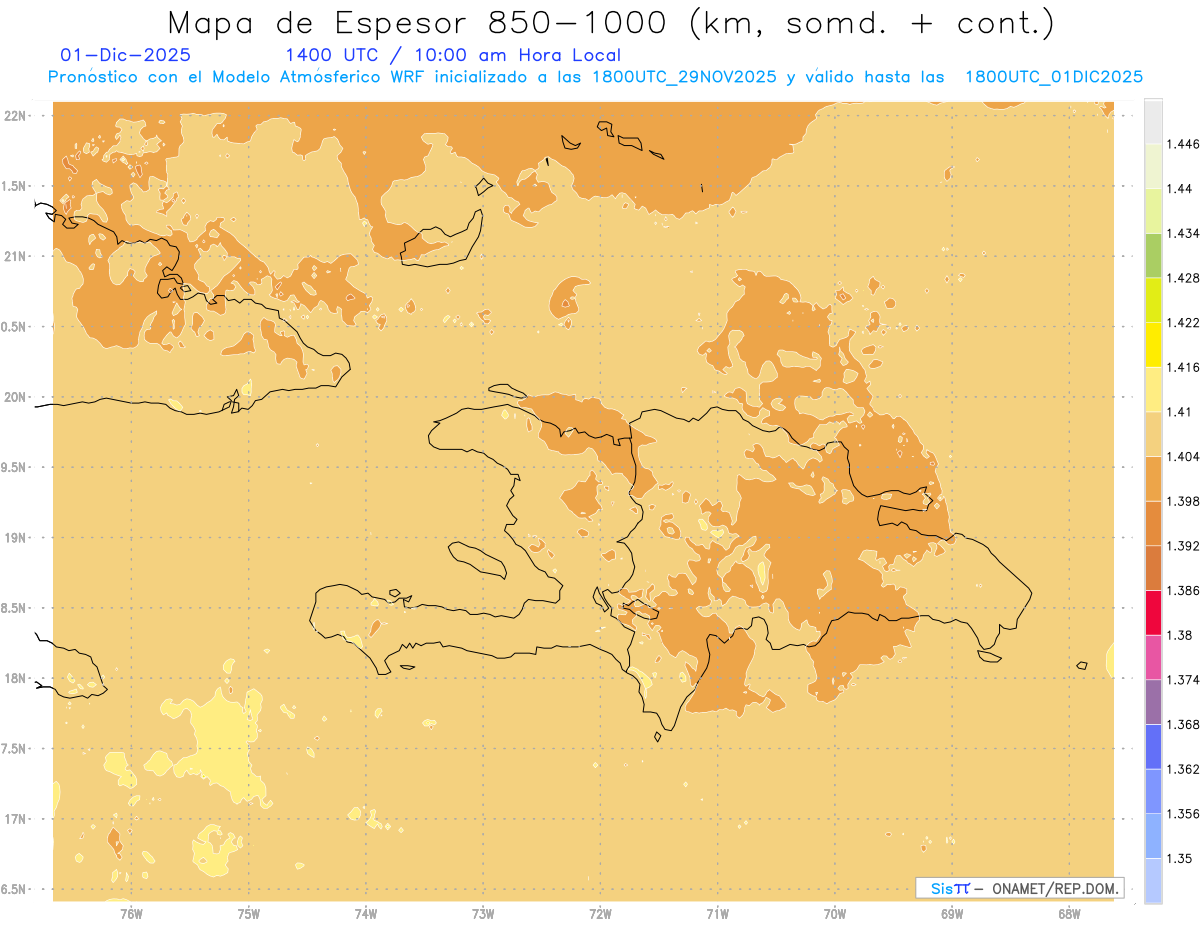
Task: Click colorbar value 1.35
Action: click(x=1180, y=859)
